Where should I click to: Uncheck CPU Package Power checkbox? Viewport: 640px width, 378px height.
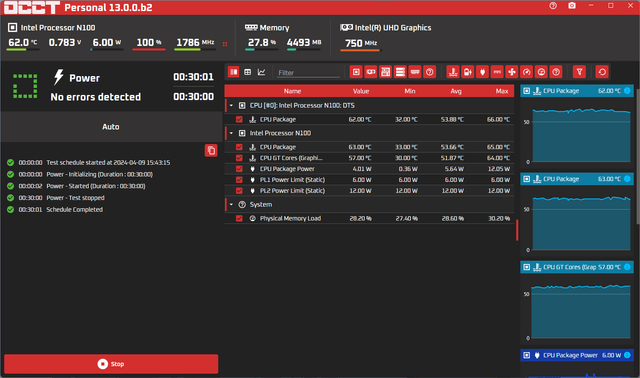point(239,169)
